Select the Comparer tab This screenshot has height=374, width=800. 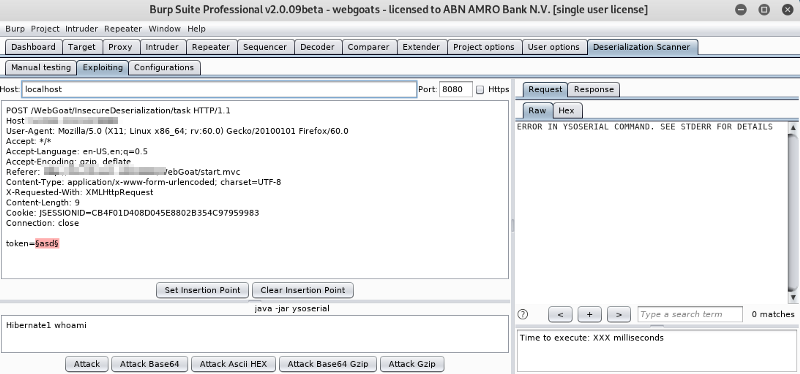click(368, 47)
